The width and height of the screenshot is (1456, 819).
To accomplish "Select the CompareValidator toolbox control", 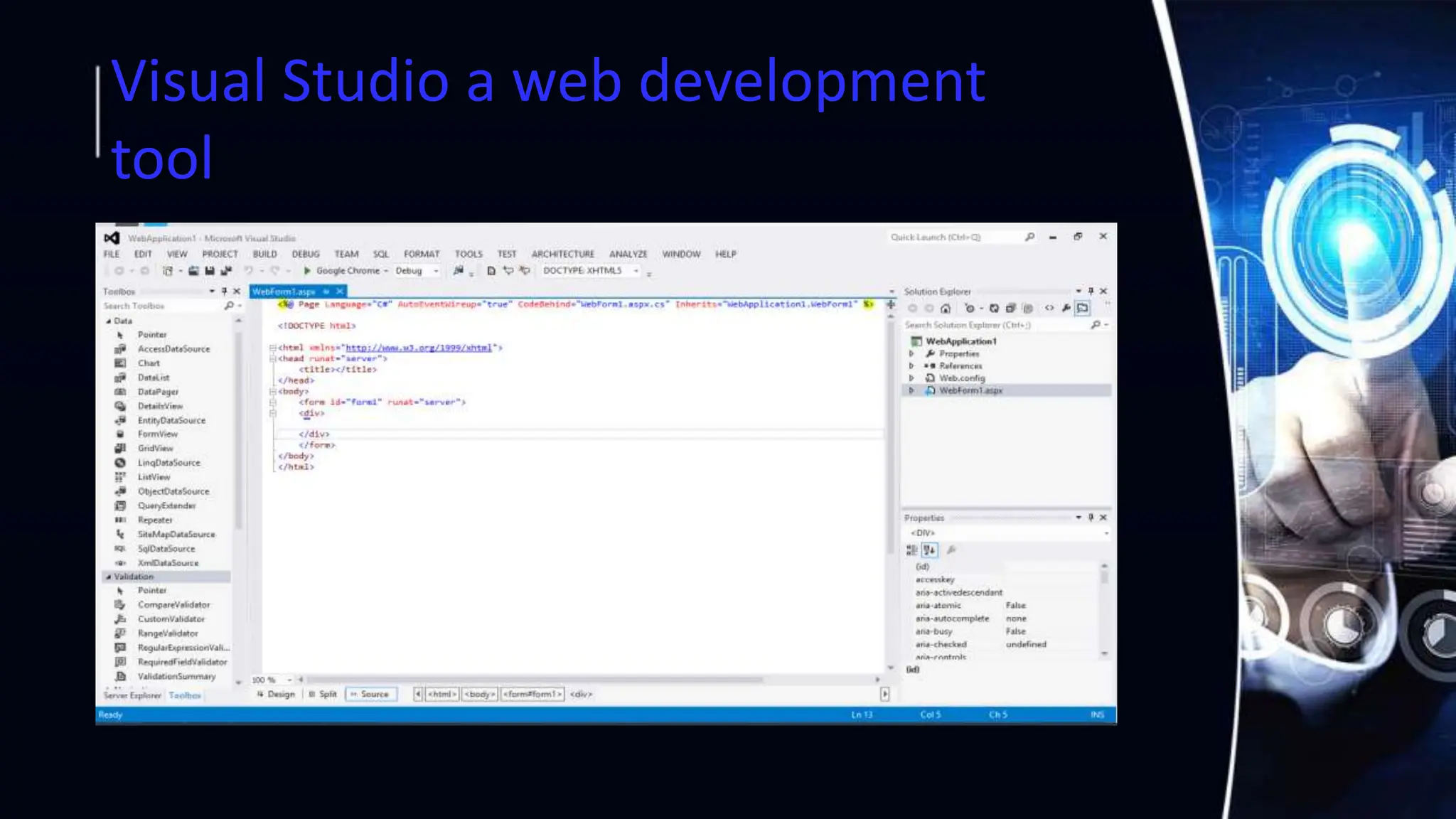I will (173, 605).
